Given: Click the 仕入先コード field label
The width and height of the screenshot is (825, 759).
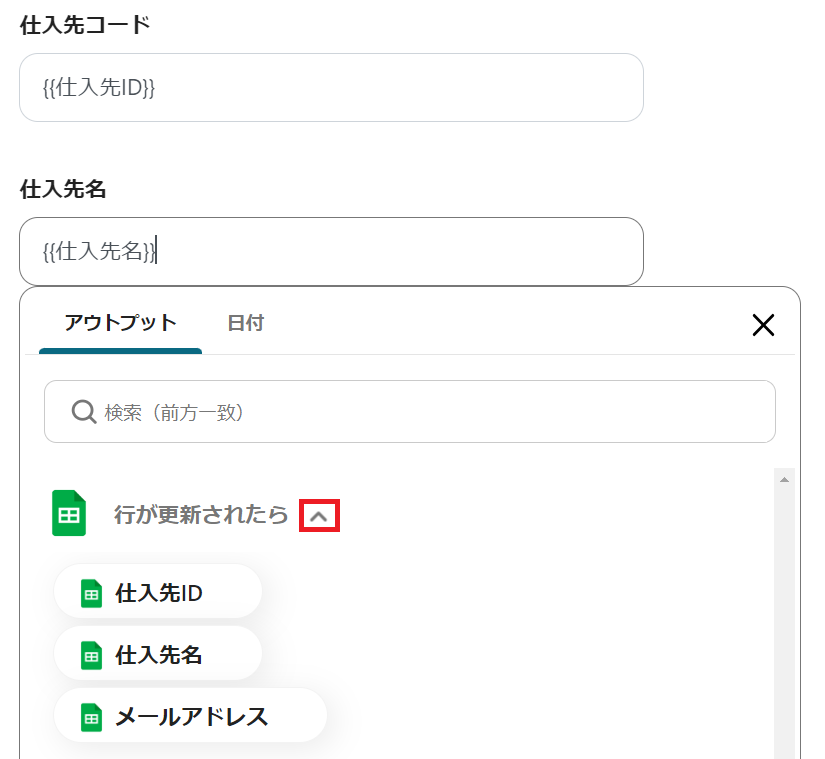Looking at the screenshot, I should click(85, 25).
